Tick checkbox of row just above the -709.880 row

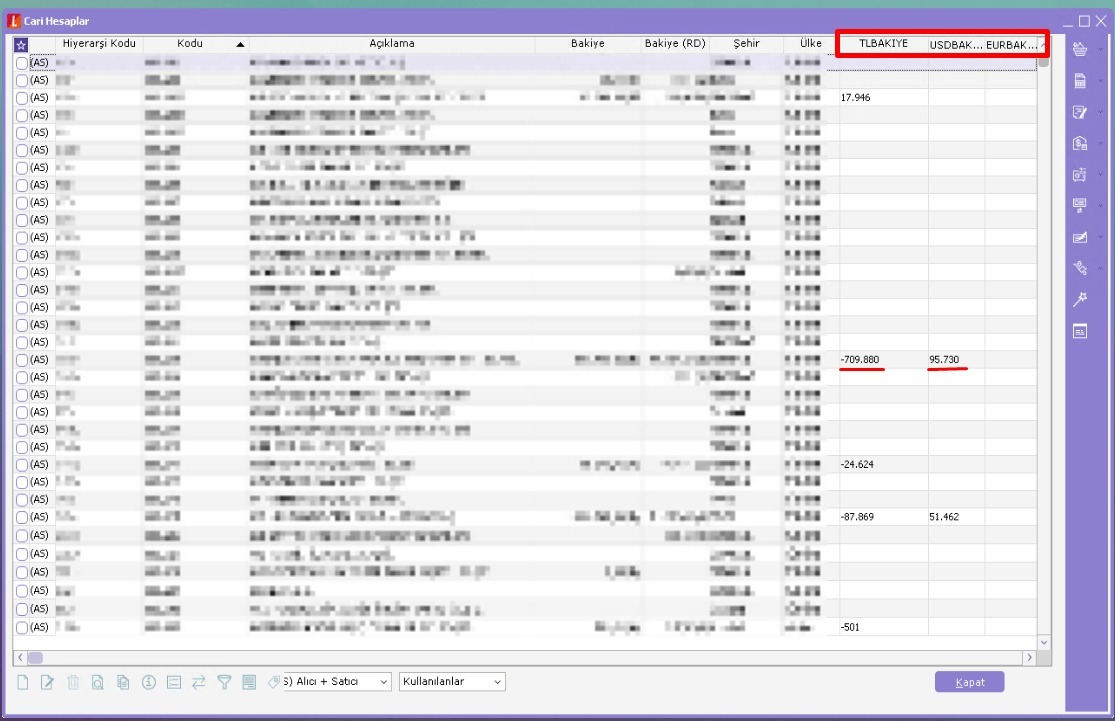[x=22, y=342]
